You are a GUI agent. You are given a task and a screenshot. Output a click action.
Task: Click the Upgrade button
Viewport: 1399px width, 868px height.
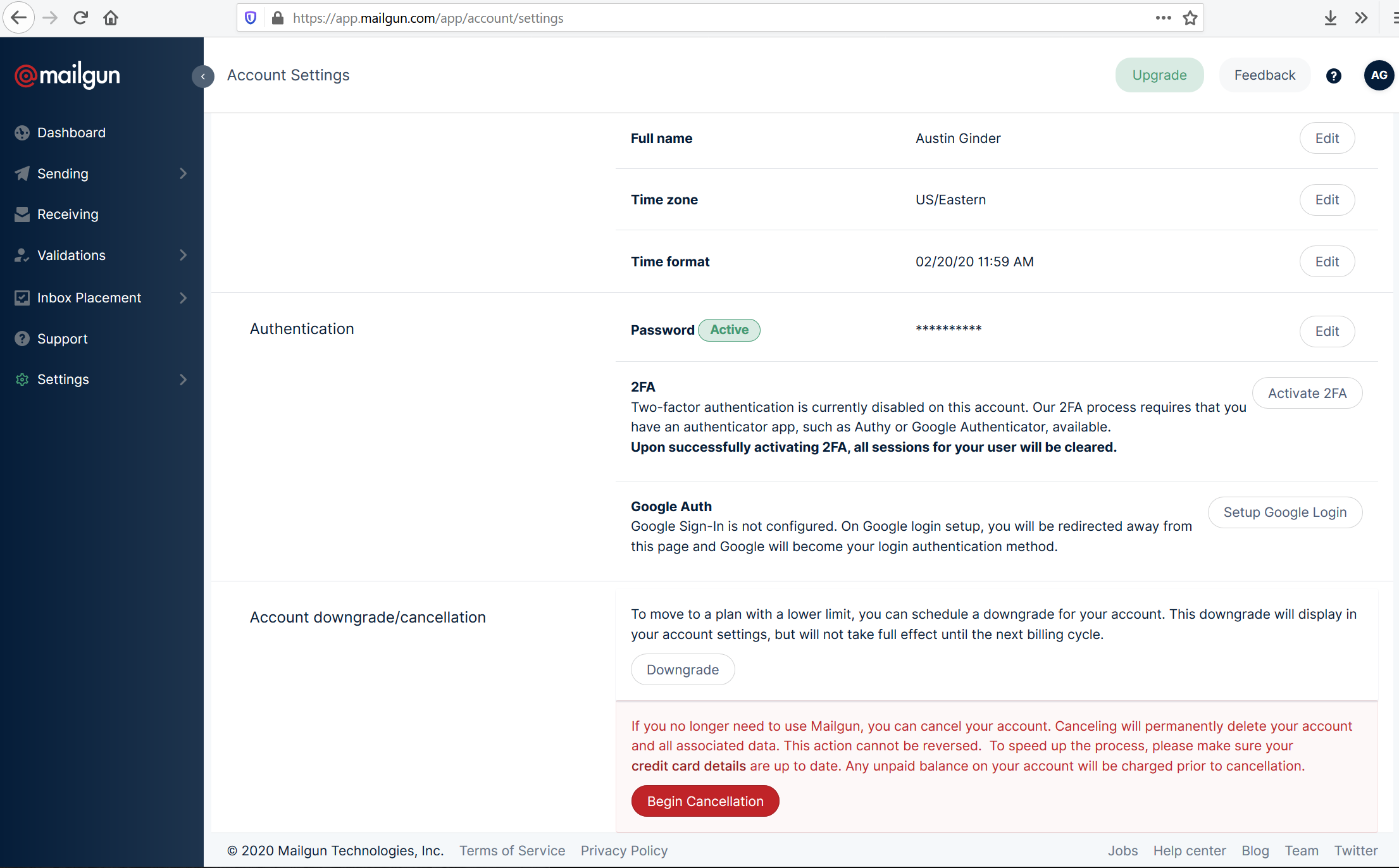coord(1159,75)
